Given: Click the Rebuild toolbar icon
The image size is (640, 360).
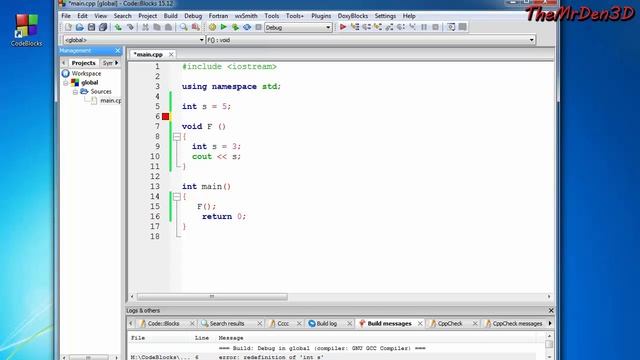Looking at the screenshot, I should click(x=247, y=27).
